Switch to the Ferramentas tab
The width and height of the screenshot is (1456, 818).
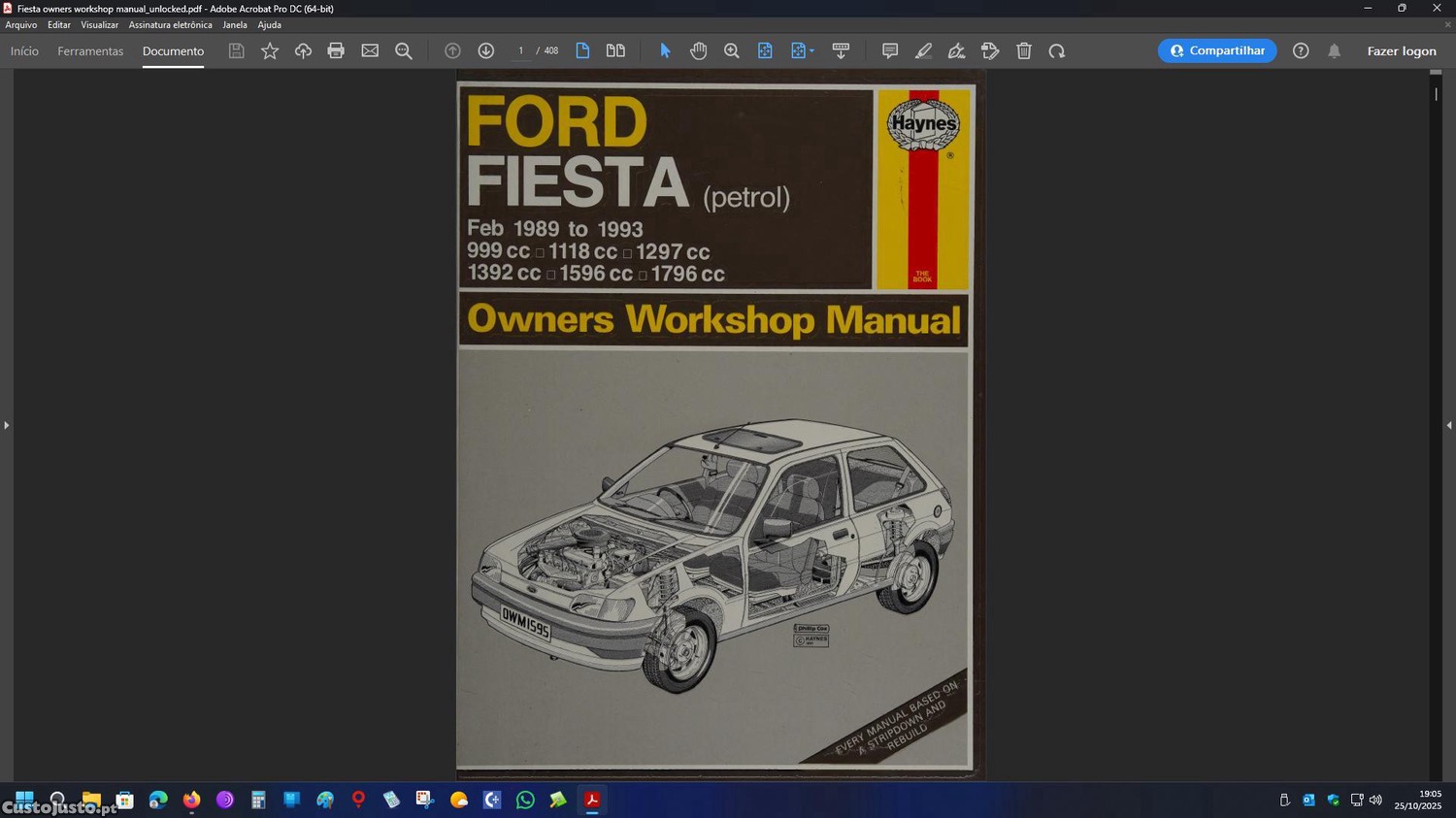point(90,51)
